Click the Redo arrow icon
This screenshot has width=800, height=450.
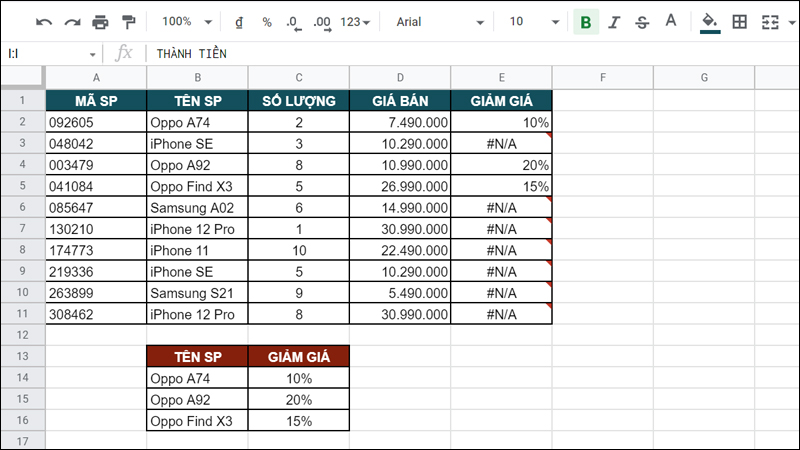tap(72, 22)
